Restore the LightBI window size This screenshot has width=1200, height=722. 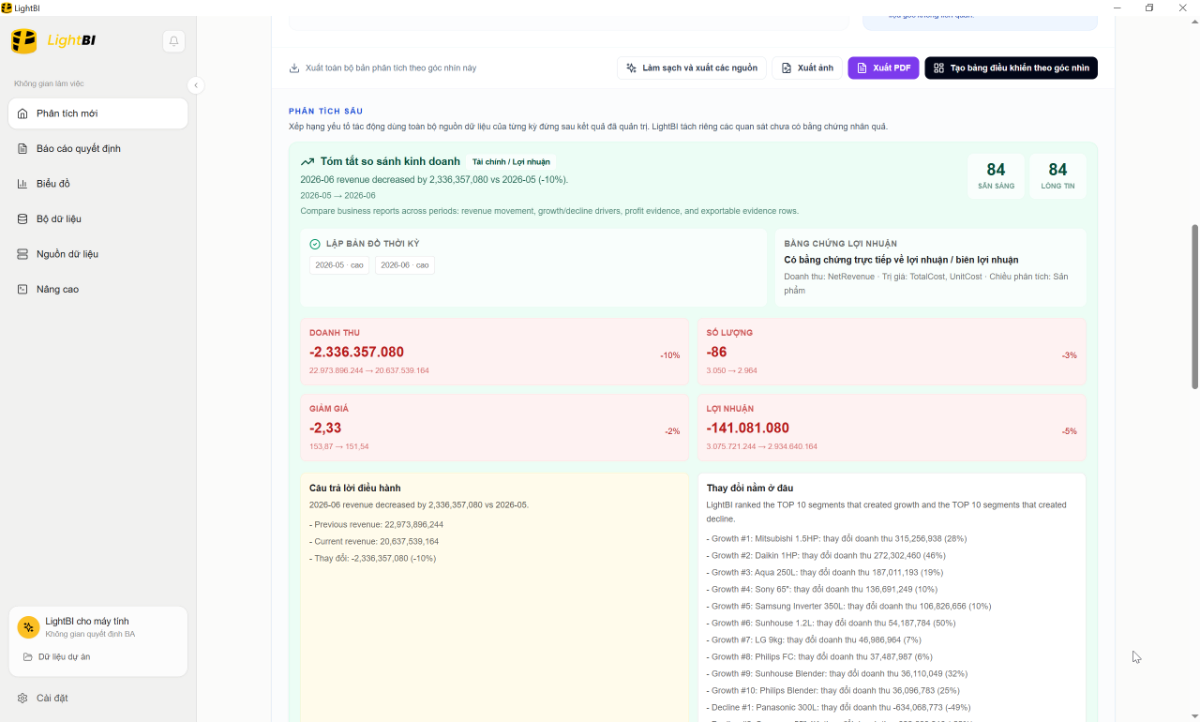pos(1150,7)
